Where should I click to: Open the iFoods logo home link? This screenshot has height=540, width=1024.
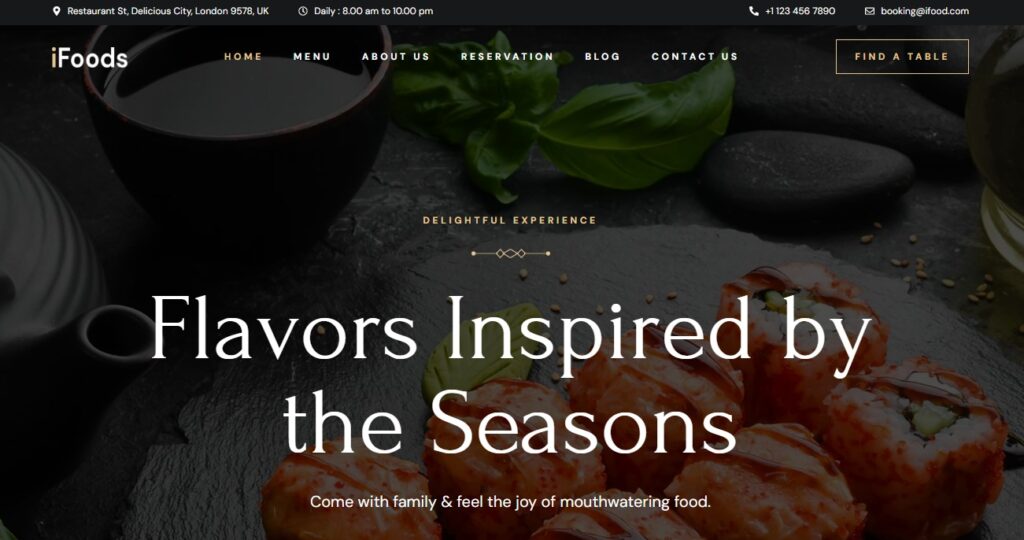click(89, 58)
